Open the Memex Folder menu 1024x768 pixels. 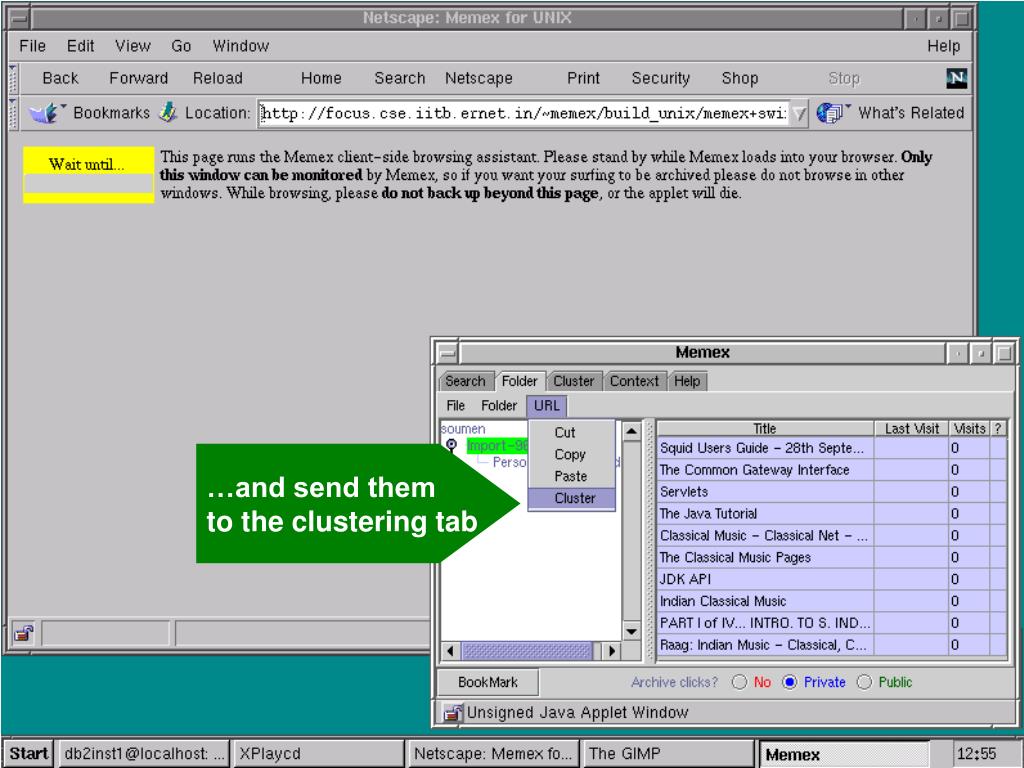pos(499,406)
